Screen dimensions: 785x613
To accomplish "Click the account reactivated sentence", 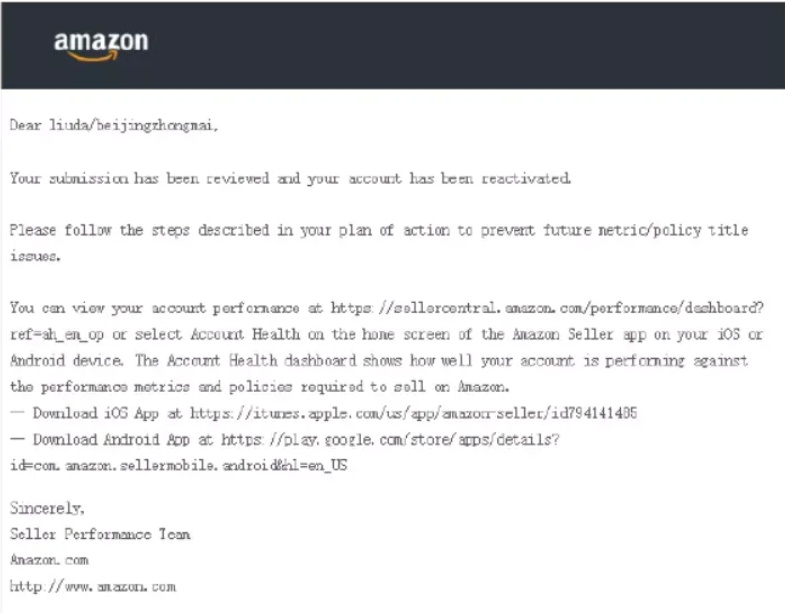I will 290,178.
